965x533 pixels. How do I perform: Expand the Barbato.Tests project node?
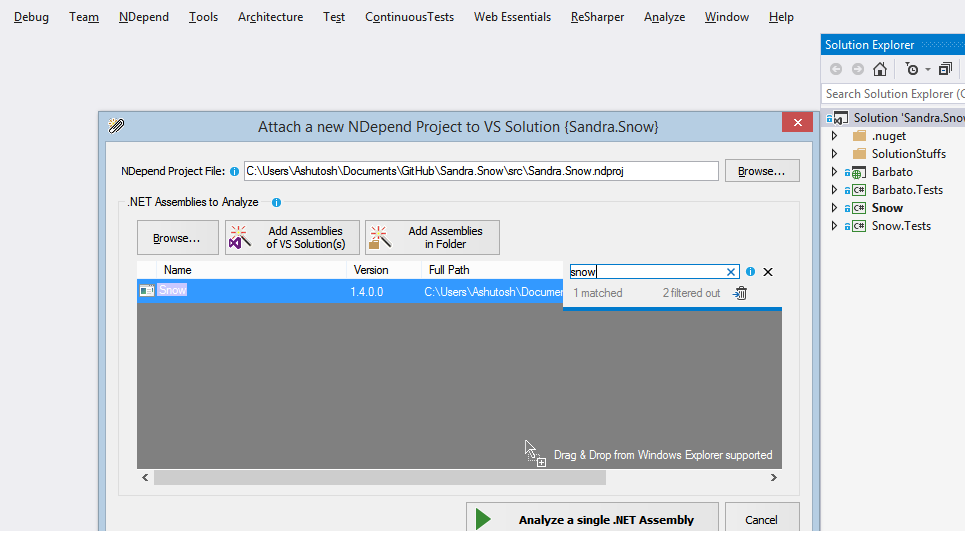pos(835,190)
